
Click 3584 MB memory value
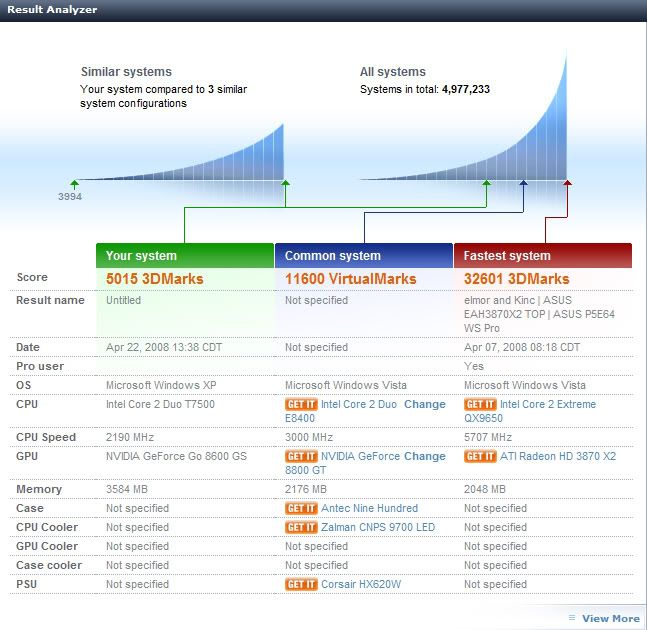127,489
